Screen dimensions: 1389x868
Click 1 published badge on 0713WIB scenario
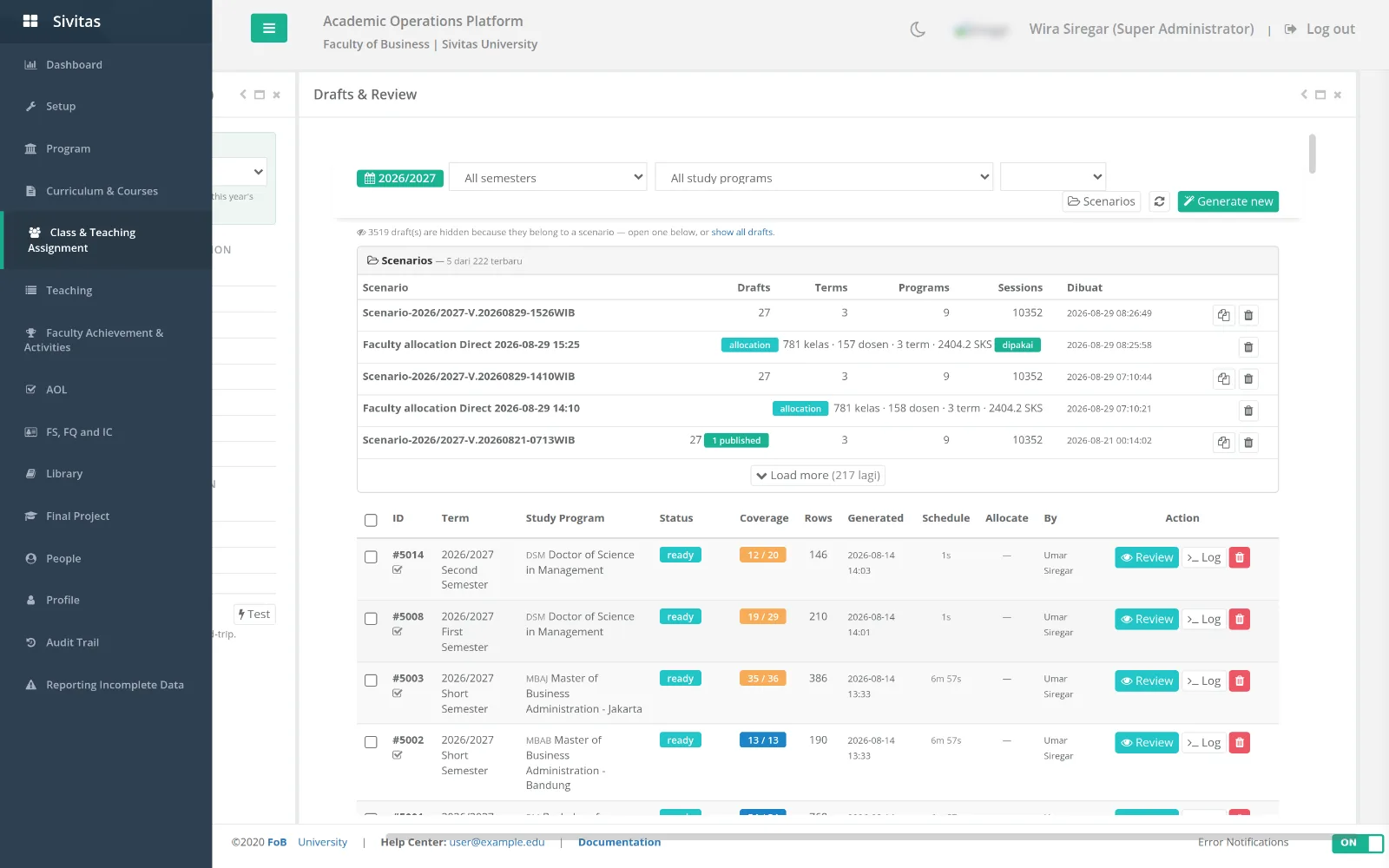[736, 441]
